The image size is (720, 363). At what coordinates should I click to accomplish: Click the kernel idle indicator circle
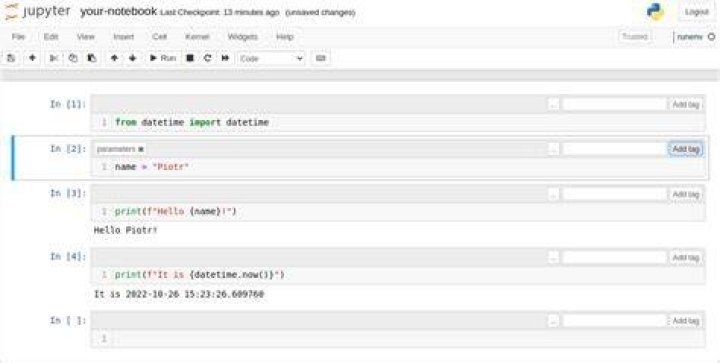click(711, 37)
